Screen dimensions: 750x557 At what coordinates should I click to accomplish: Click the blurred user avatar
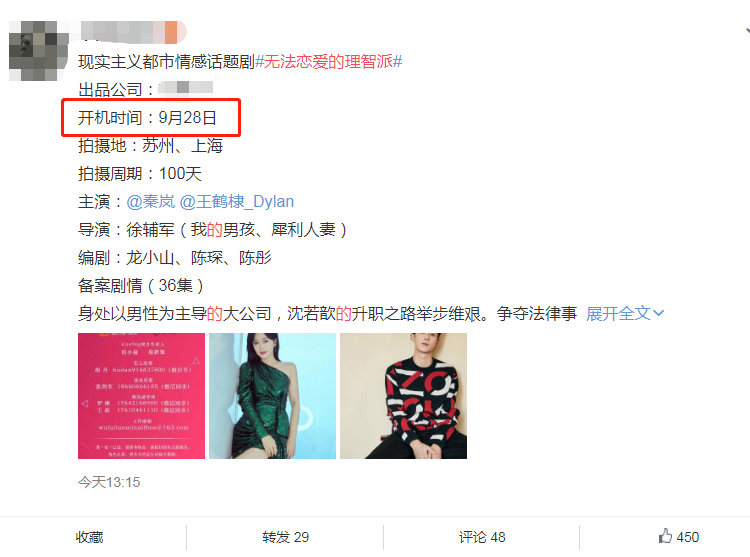38,51
